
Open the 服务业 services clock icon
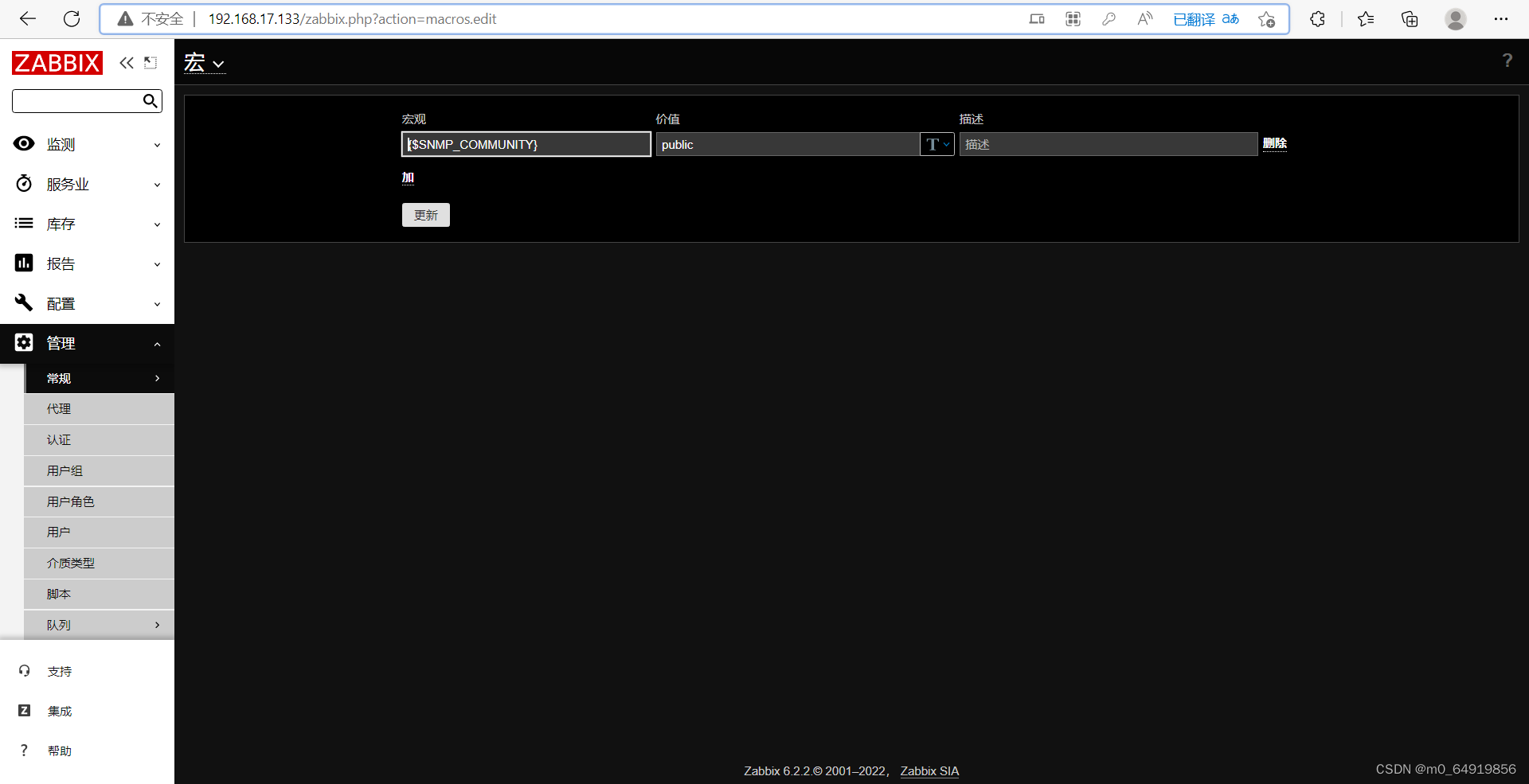[x=24, y=184]
